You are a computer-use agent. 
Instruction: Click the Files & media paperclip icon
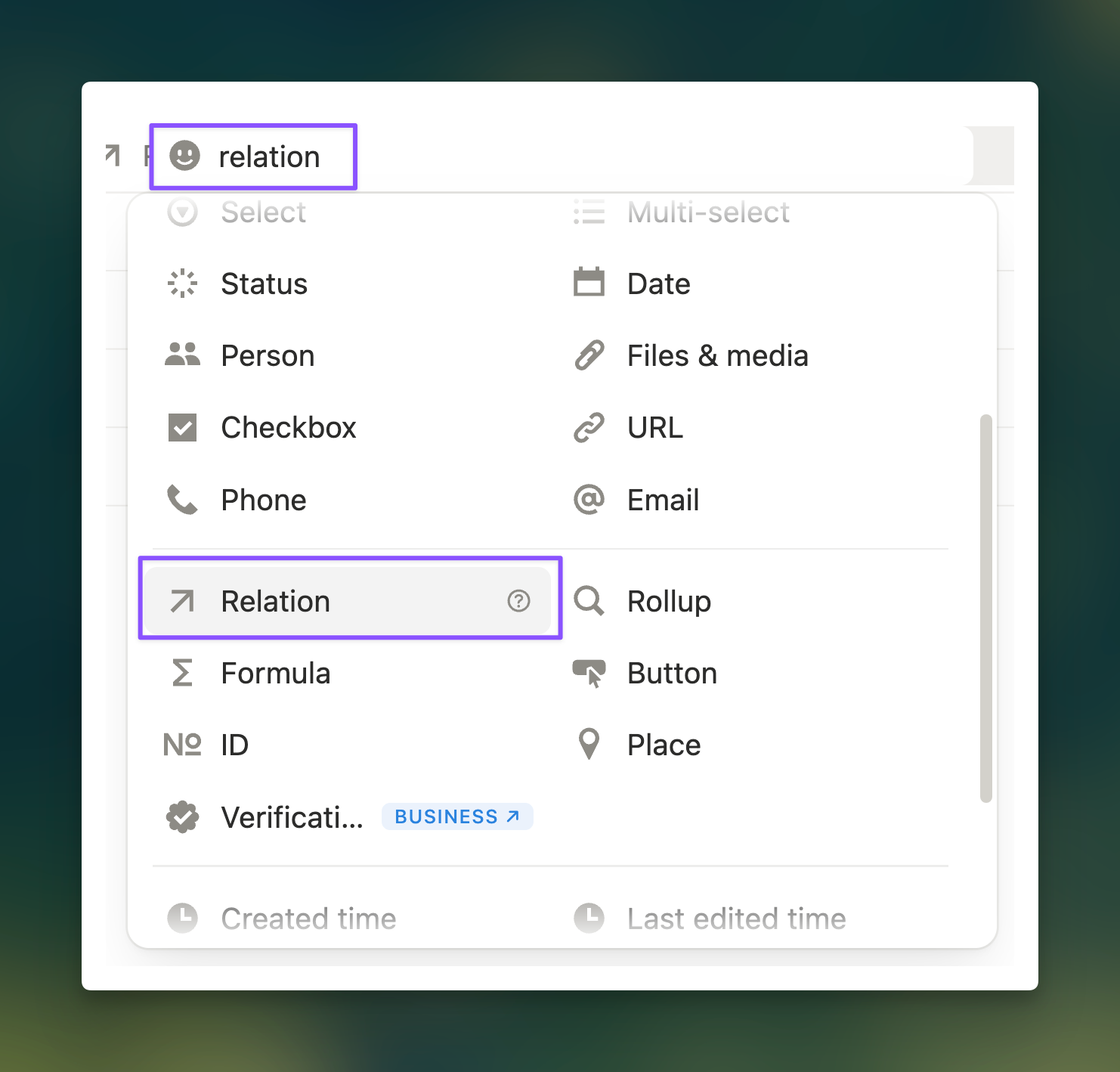tap(589, 355)
